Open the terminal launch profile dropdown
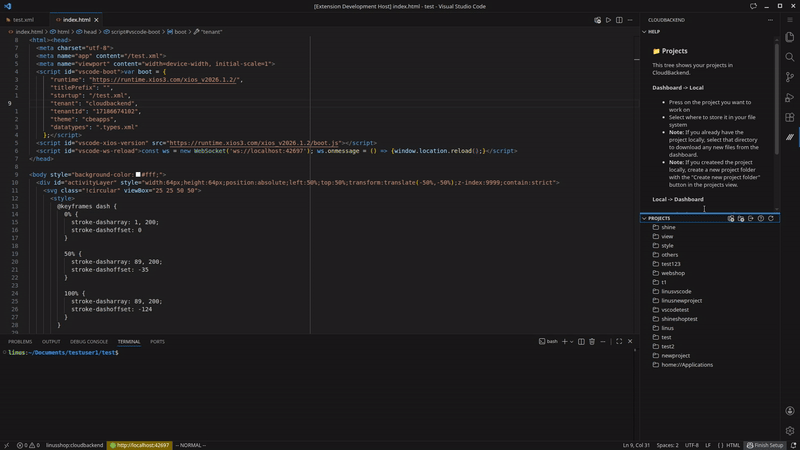The image size is (800, 450). pyautogui.click(x=571, y=341)
